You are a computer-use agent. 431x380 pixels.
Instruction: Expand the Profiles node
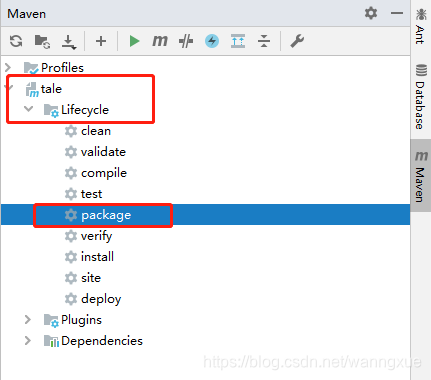(8, 68)
